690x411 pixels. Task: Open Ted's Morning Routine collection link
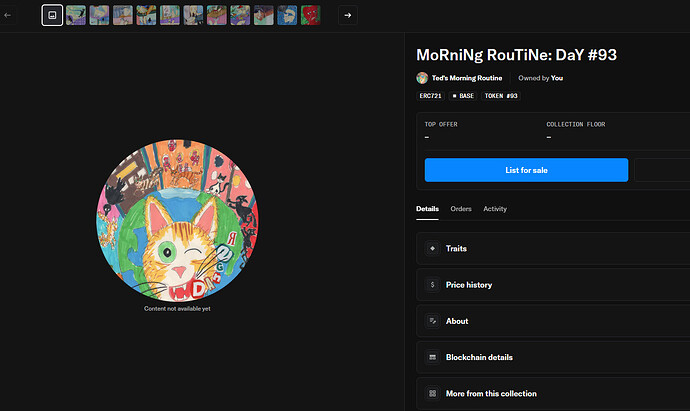tap(467, 78)
